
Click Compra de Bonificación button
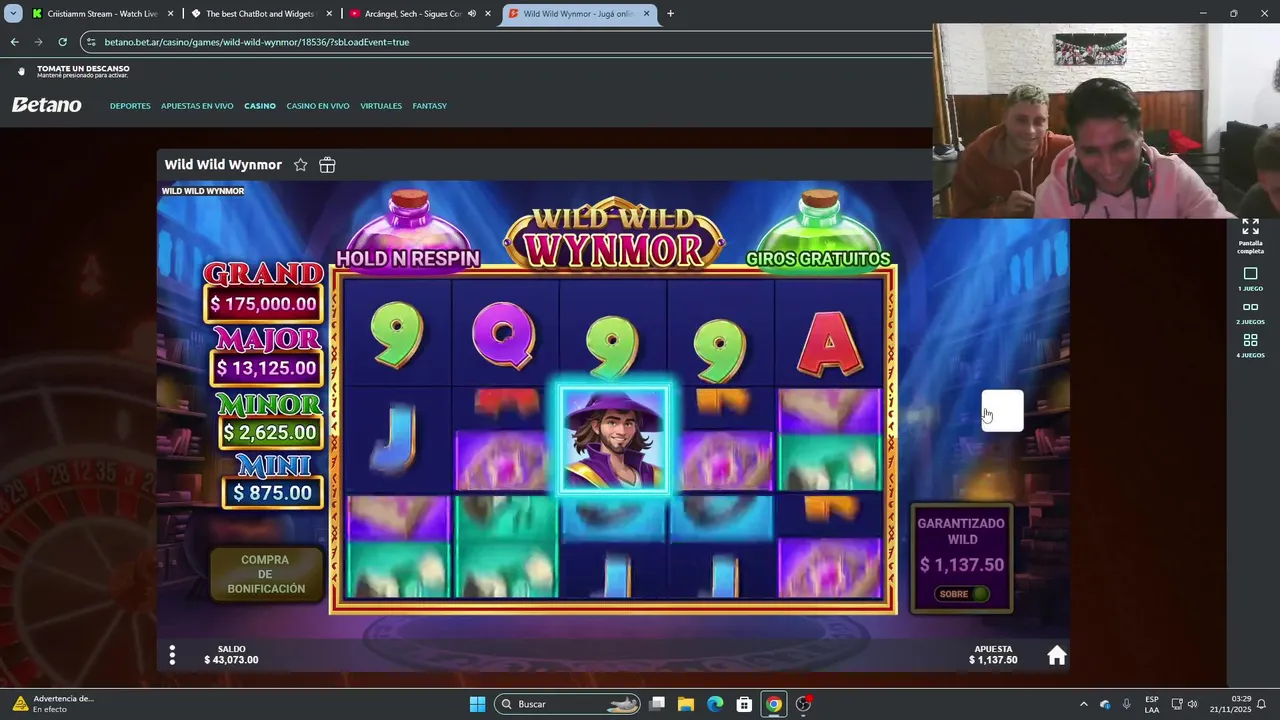click(x=266, y=574)
